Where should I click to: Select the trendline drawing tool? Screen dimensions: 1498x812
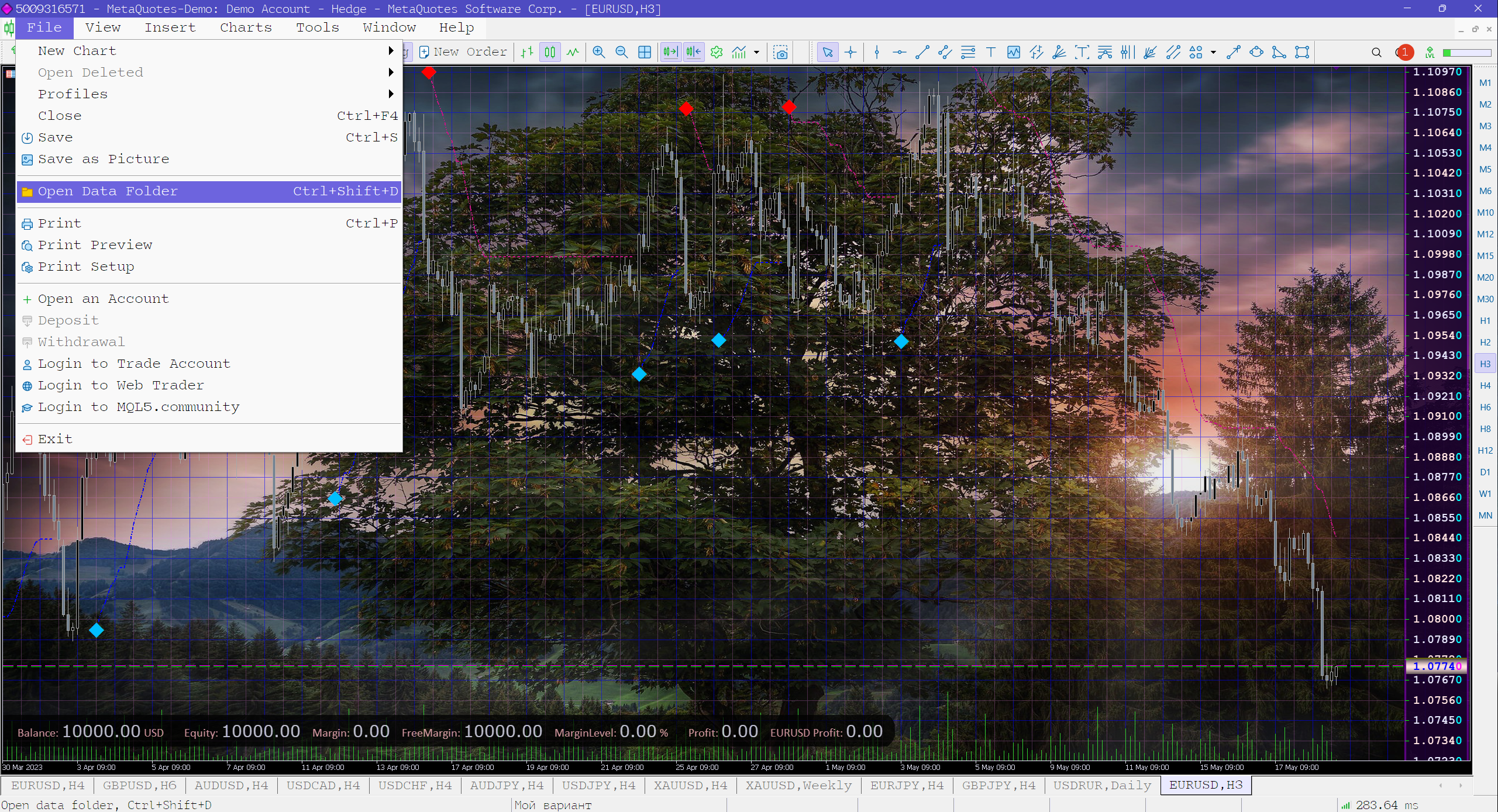922,52
